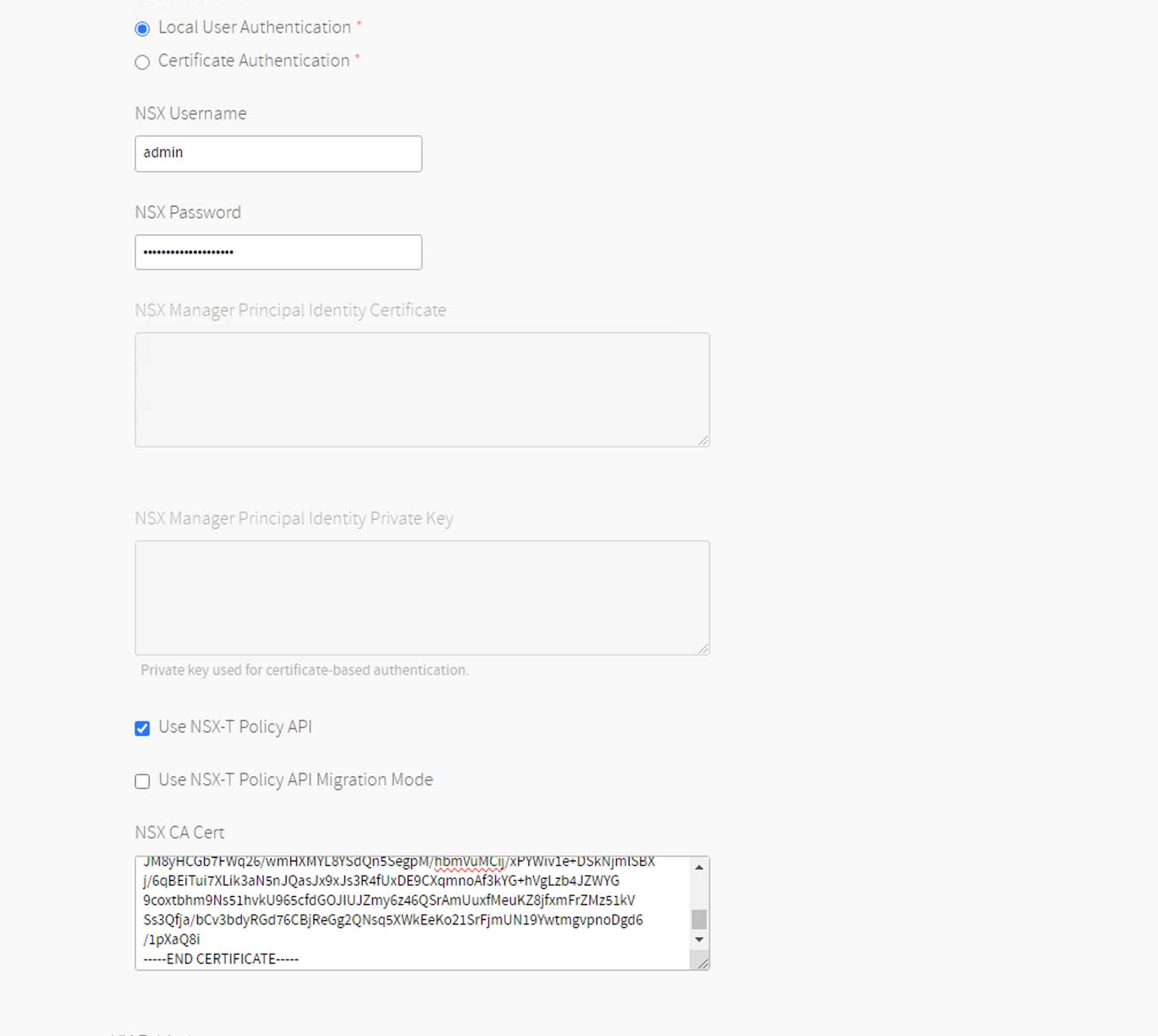This screenshot has height=1036, width=1158.
Task: Click the 'NSX Password' label
Action: pyautogui.click(x=187, y=213)
